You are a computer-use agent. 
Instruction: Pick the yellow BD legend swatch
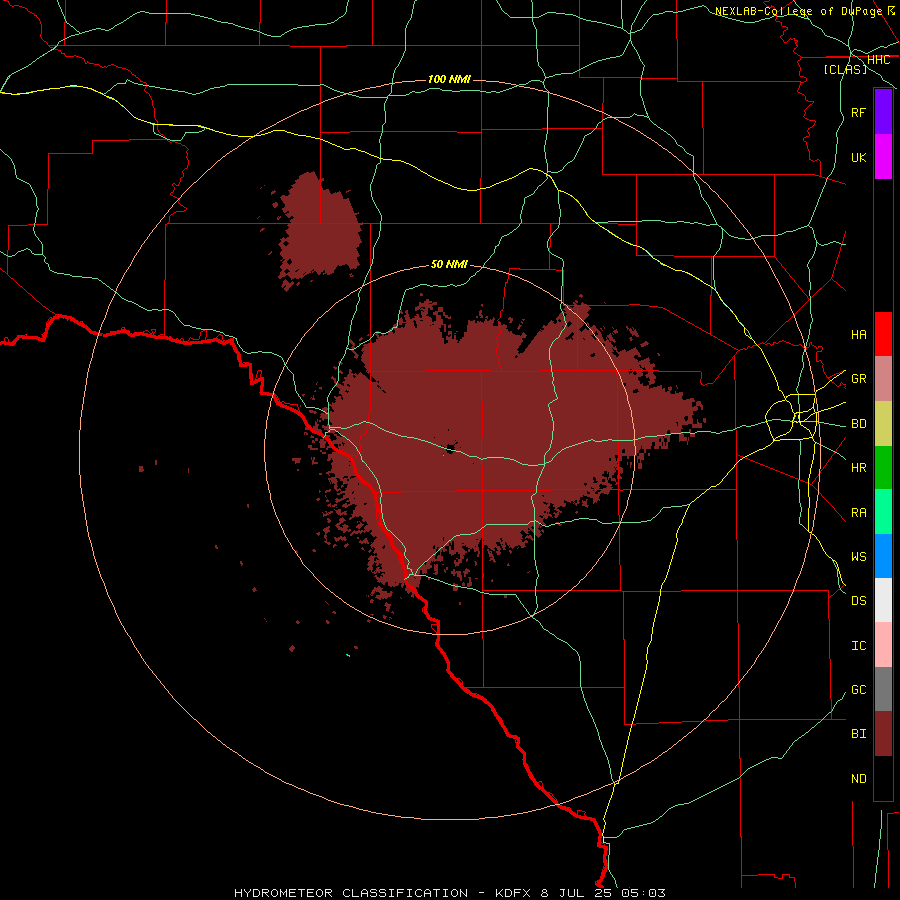[x=883, y=424]
